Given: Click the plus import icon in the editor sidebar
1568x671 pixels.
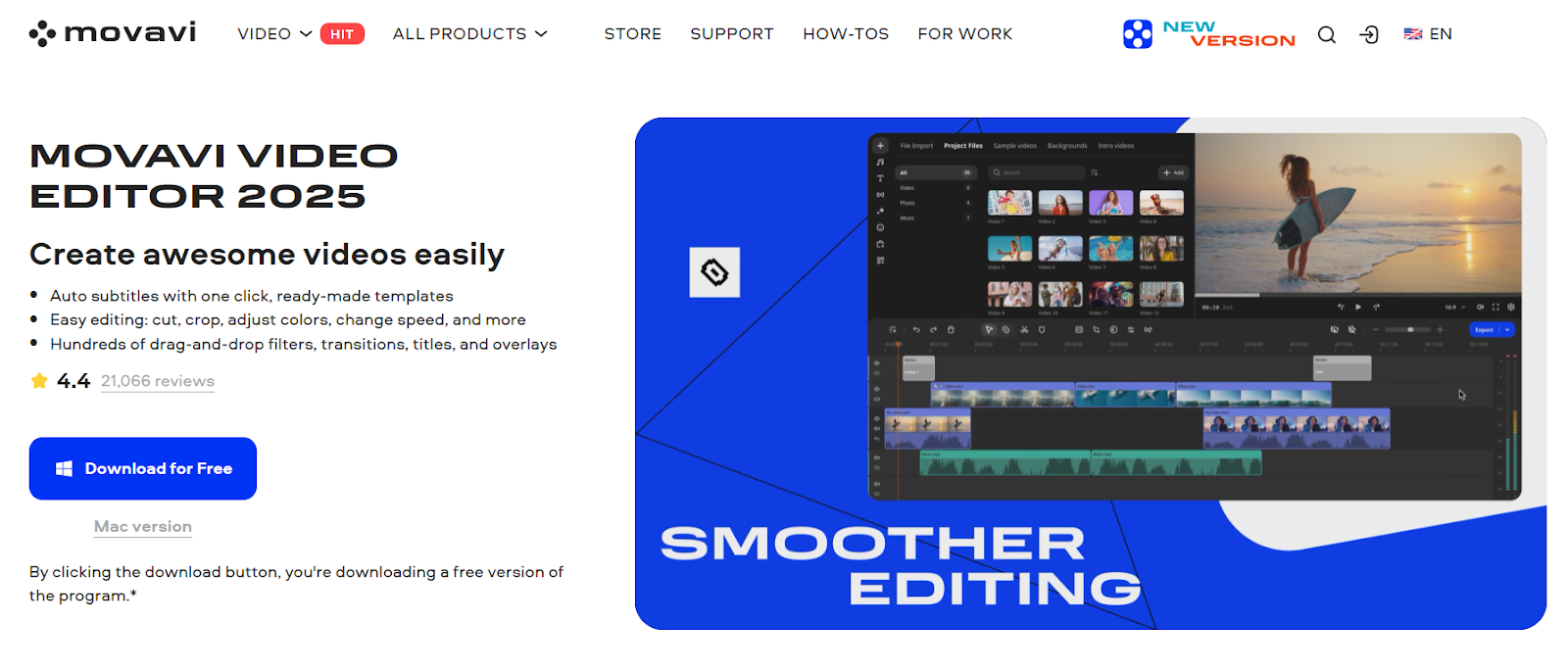Looking at the screenshot, I should 880,145.
